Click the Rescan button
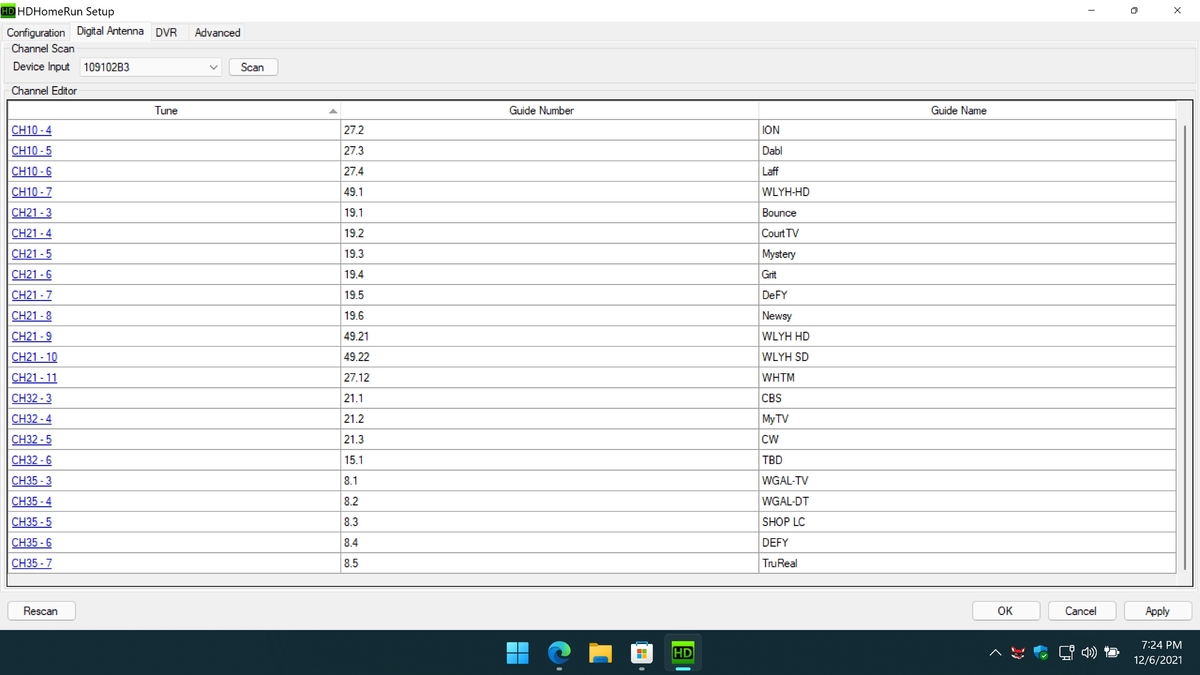 [x=41, y=611]
